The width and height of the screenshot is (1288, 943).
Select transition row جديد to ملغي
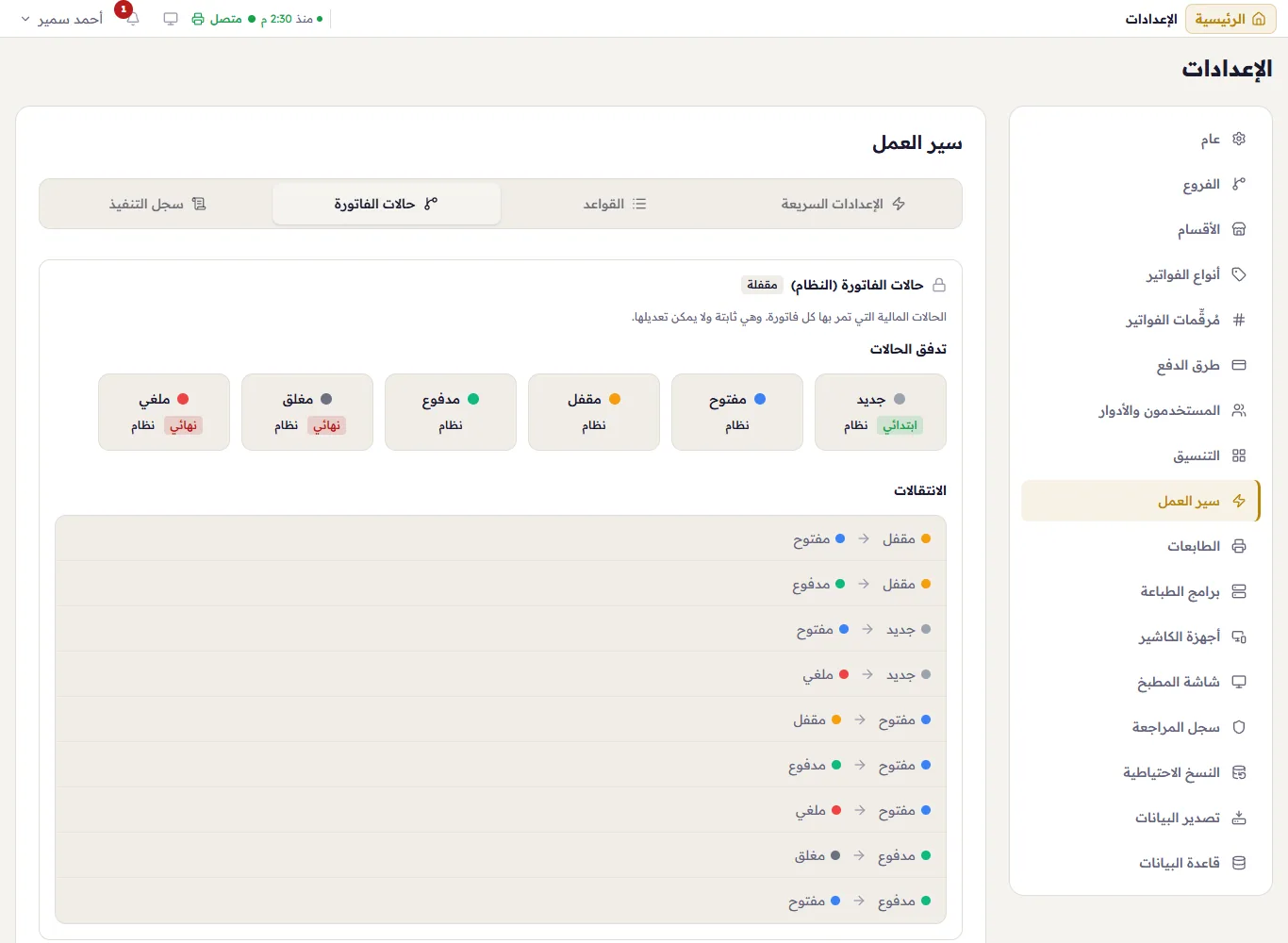[x=501, y=674]
